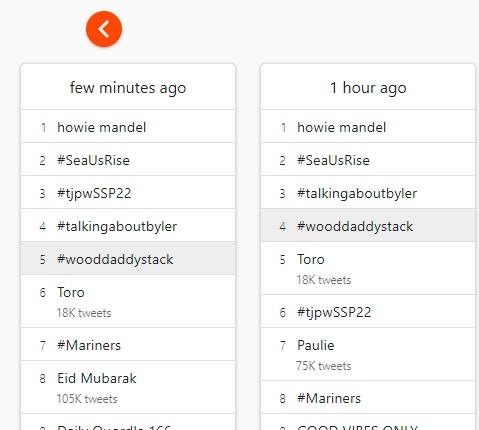Select #SeaUsRise in 1 hour ago column

368,159
